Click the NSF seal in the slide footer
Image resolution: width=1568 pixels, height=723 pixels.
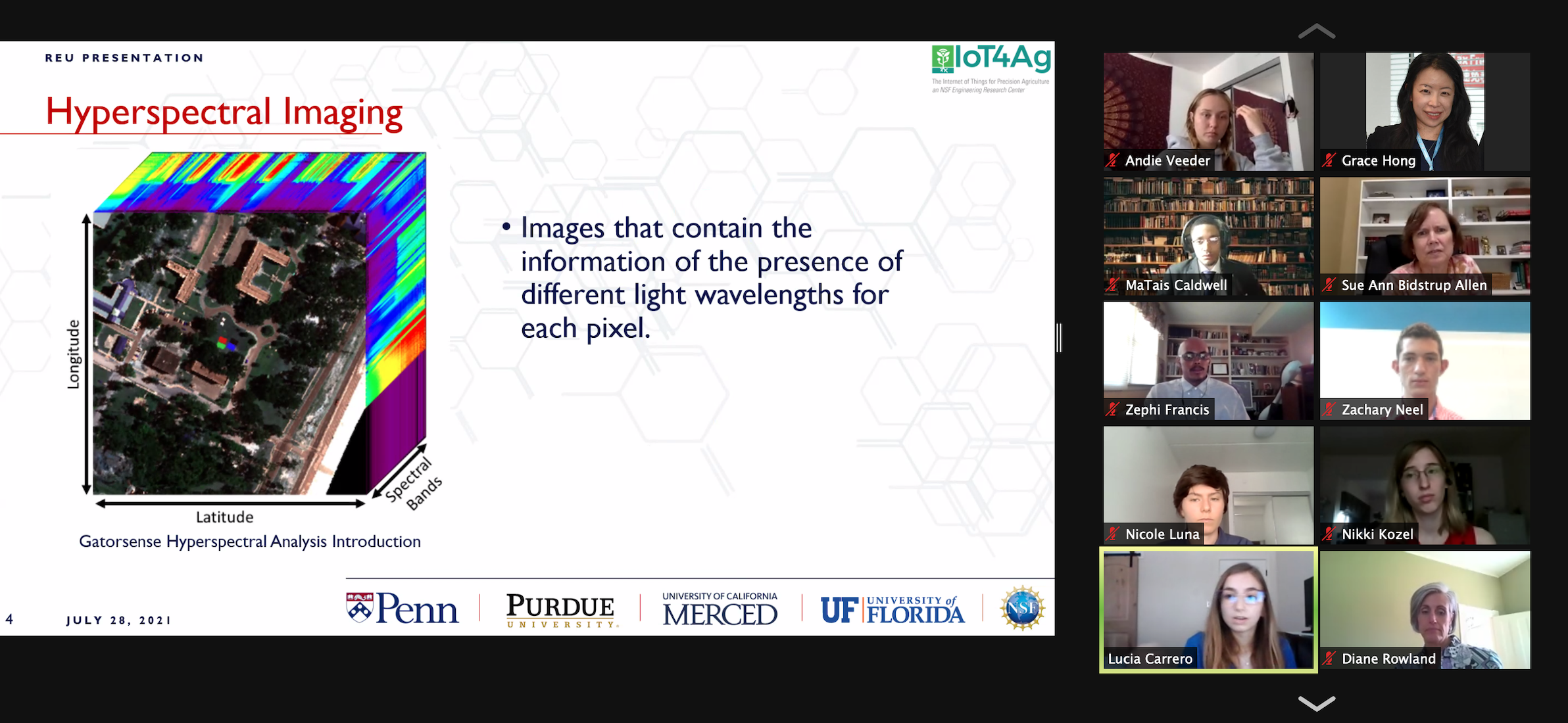point(1022,608)
